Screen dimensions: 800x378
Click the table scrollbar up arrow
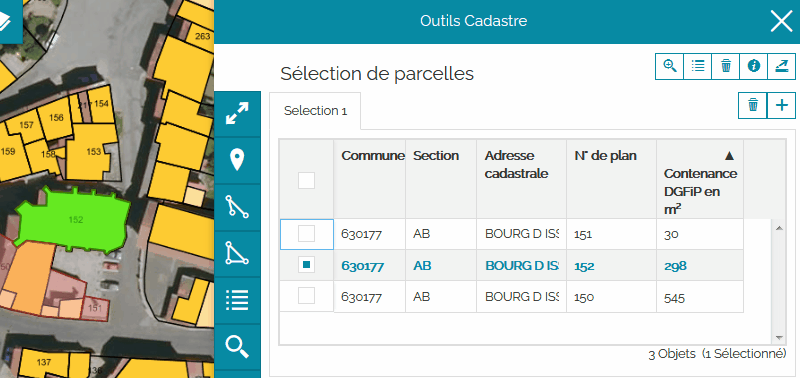779,228
